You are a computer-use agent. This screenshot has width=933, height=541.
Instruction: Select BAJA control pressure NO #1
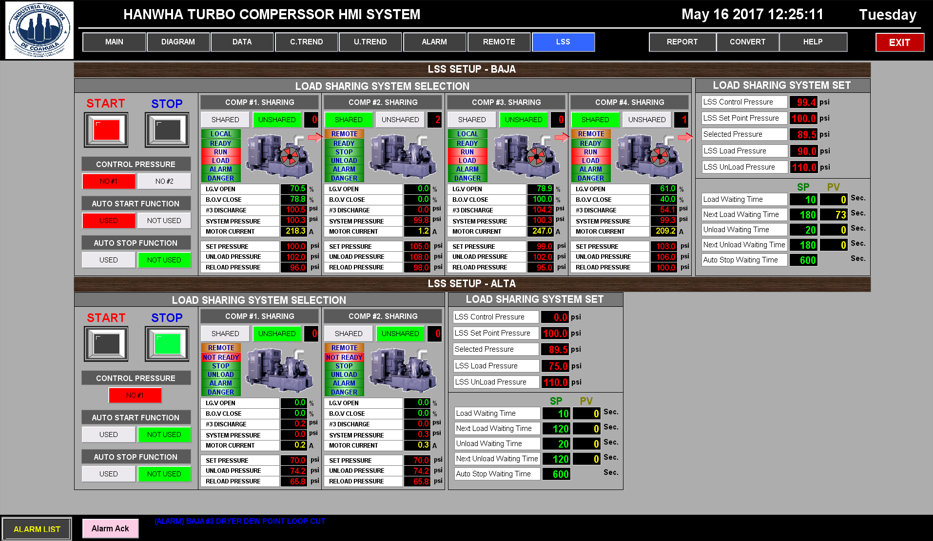tap(108, 181)
